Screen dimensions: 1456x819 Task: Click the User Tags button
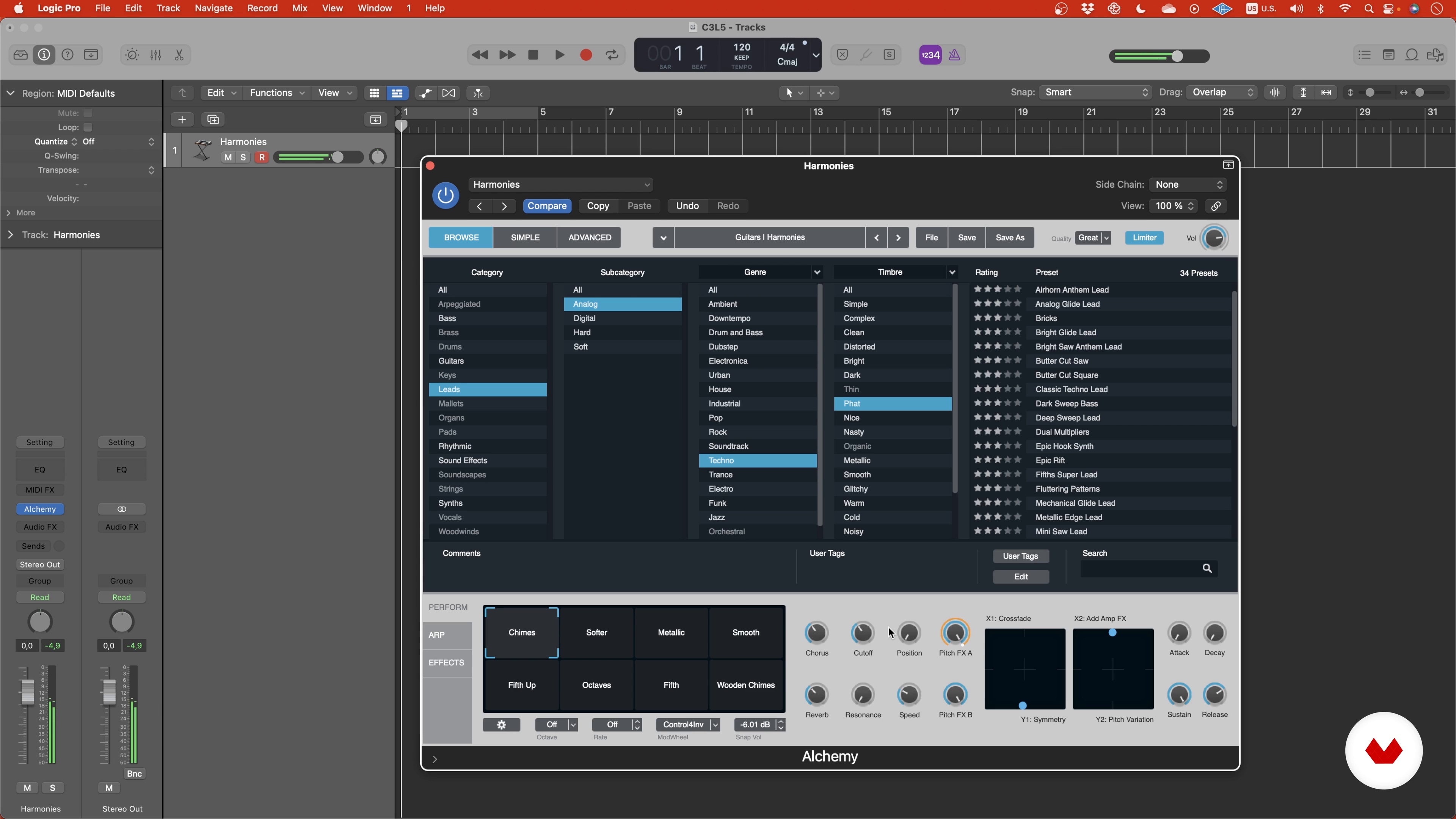pos(1021,556)
